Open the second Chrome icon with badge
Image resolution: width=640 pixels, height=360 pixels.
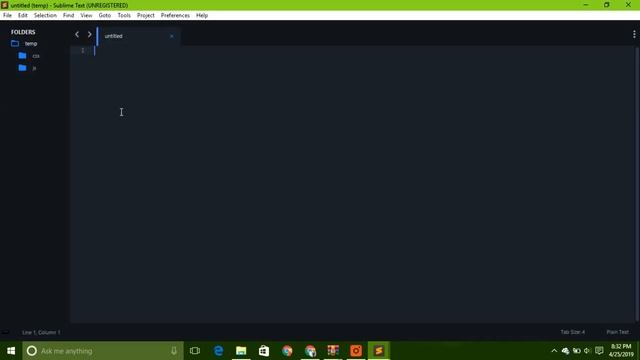click(310, 351)
